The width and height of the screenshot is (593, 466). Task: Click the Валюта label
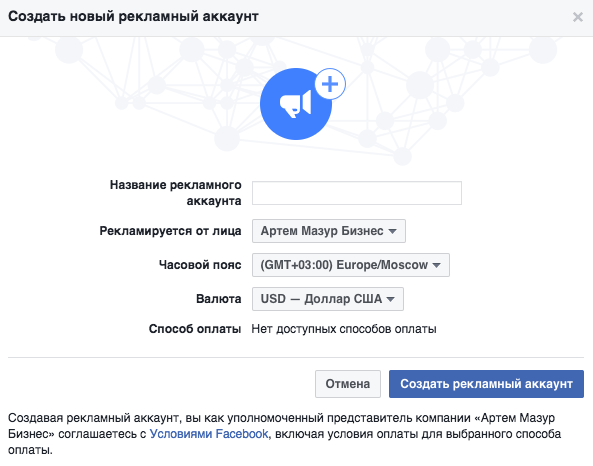pyautogui.click(x=219, y=299)
